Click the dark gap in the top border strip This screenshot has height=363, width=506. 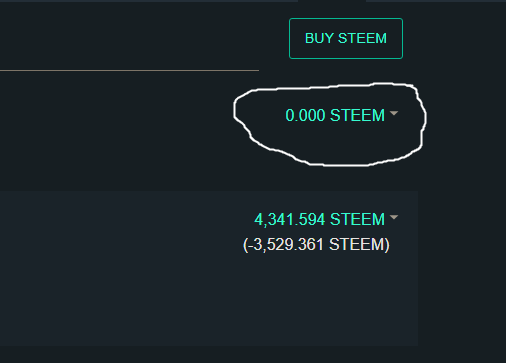point(332,1)
